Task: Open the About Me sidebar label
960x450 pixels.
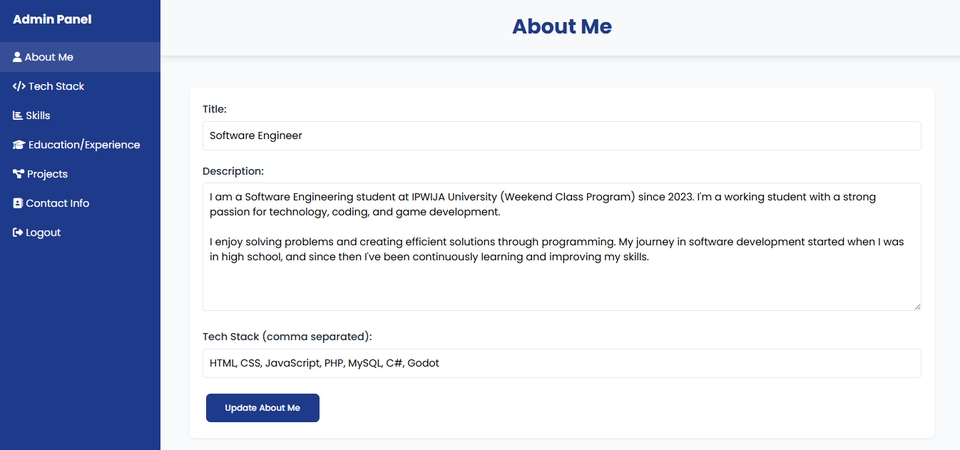Action: [49, 57]
